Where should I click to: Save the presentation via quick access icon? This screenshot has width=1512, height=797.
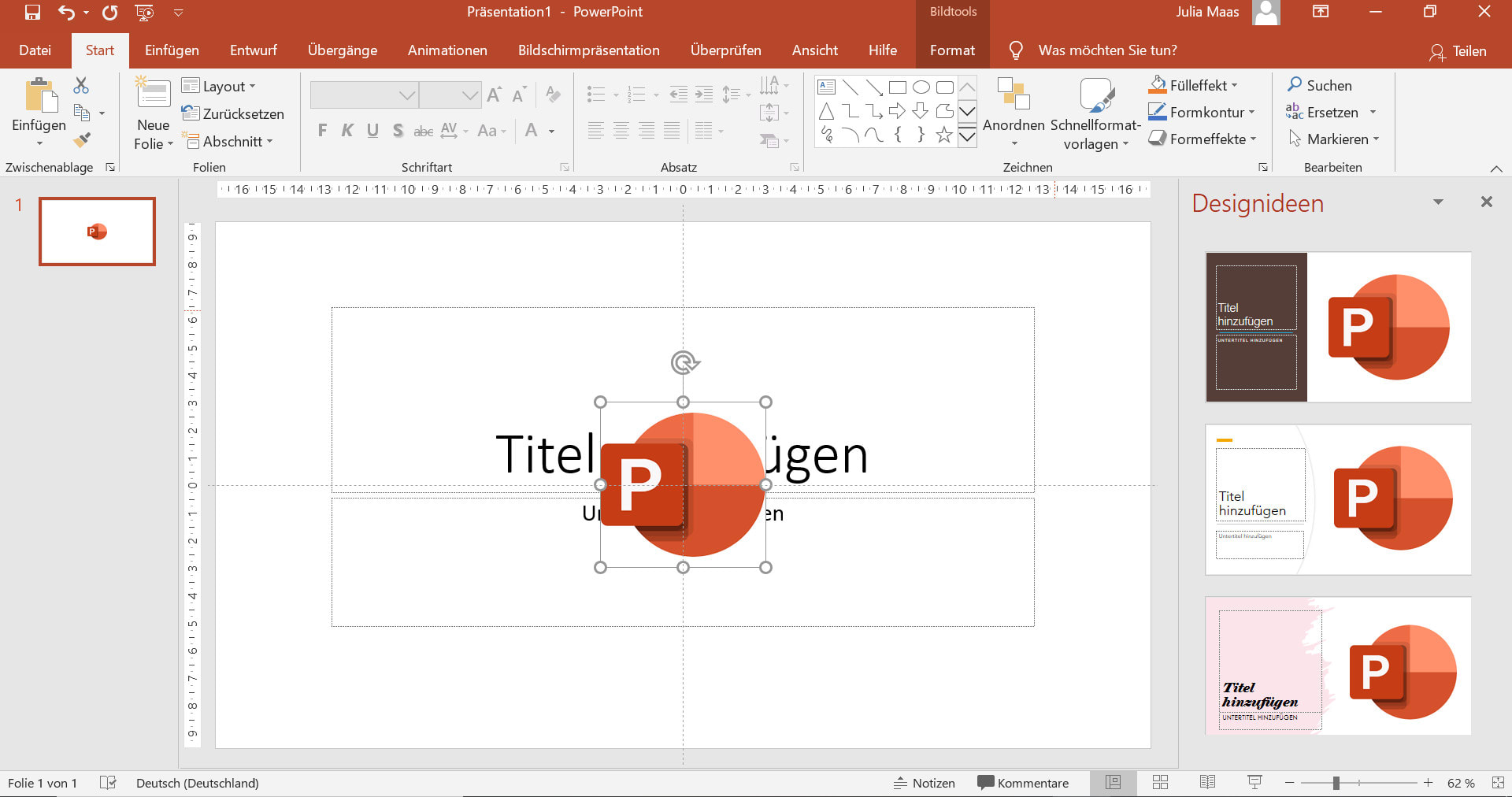[32, 12]
